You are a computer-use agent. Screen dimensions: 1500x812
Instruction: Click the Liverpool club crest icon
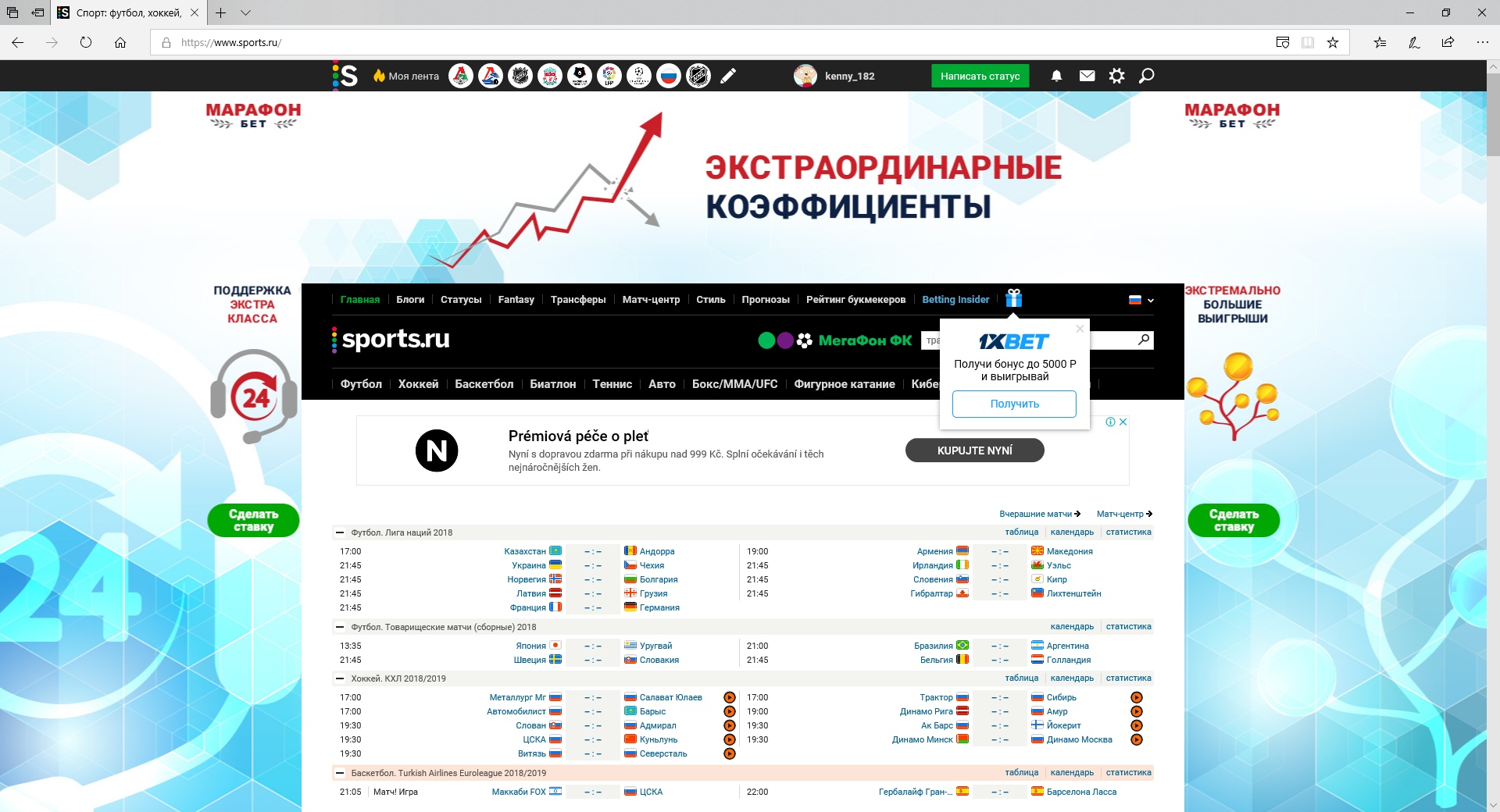550,76
